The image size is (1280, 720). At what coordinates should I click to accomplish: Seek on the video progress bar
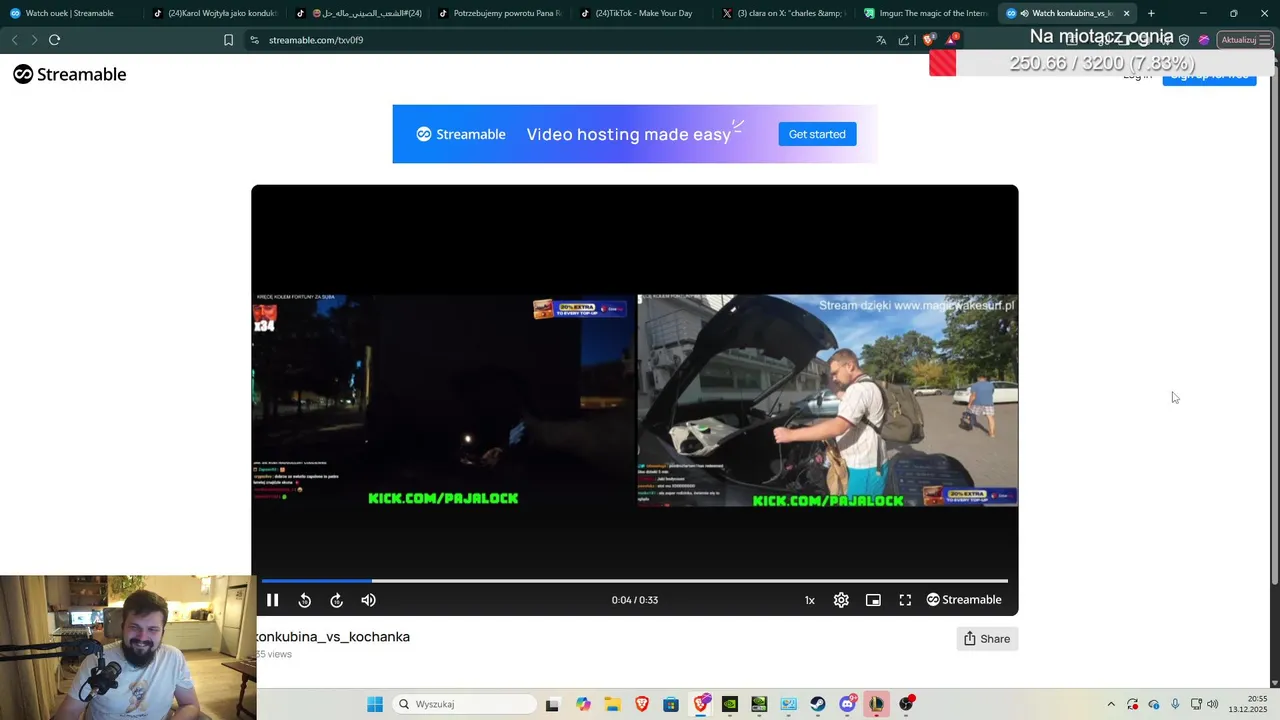634,580
